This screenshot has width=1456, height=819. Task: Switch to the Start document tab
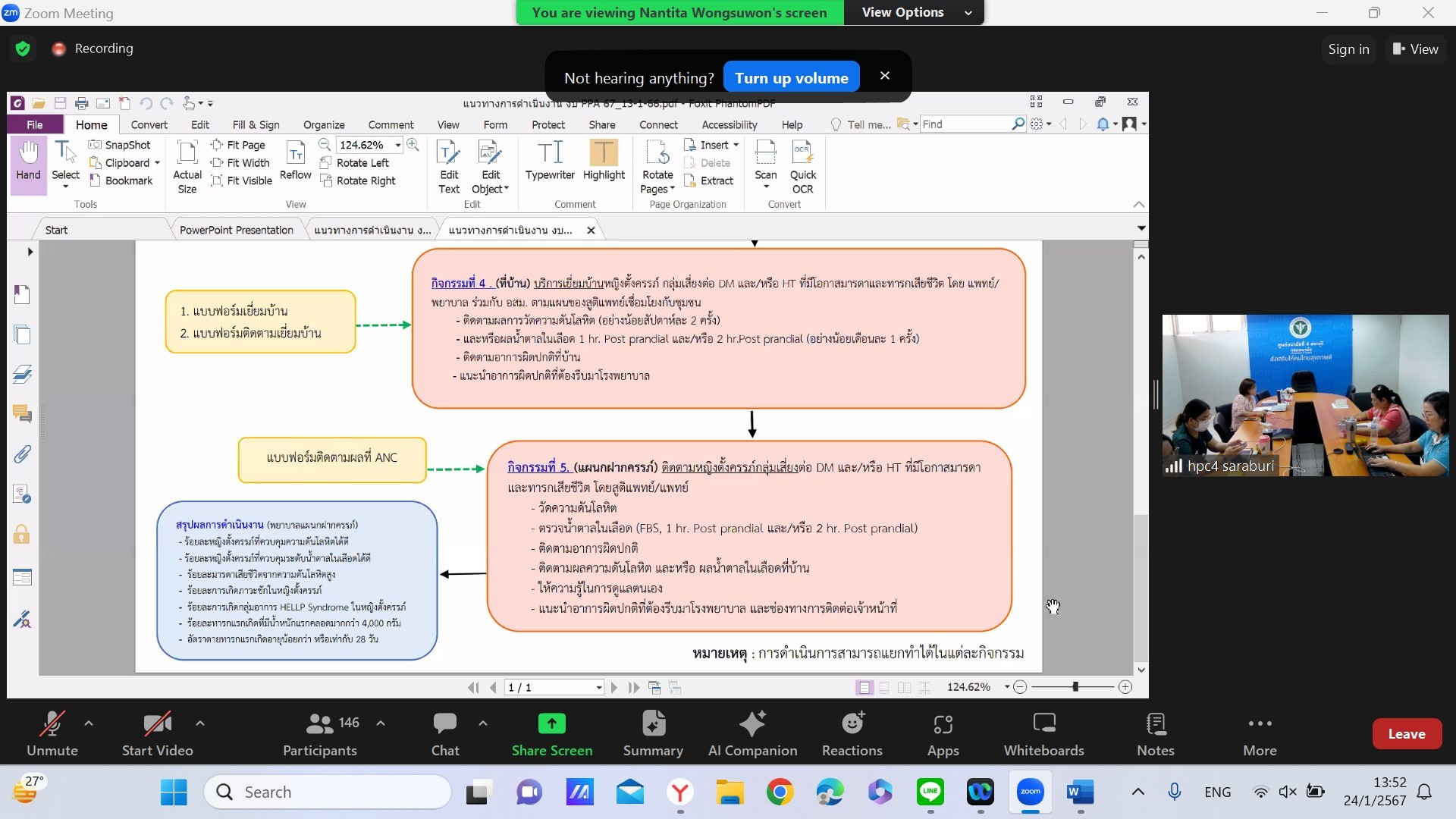point(56,230)
